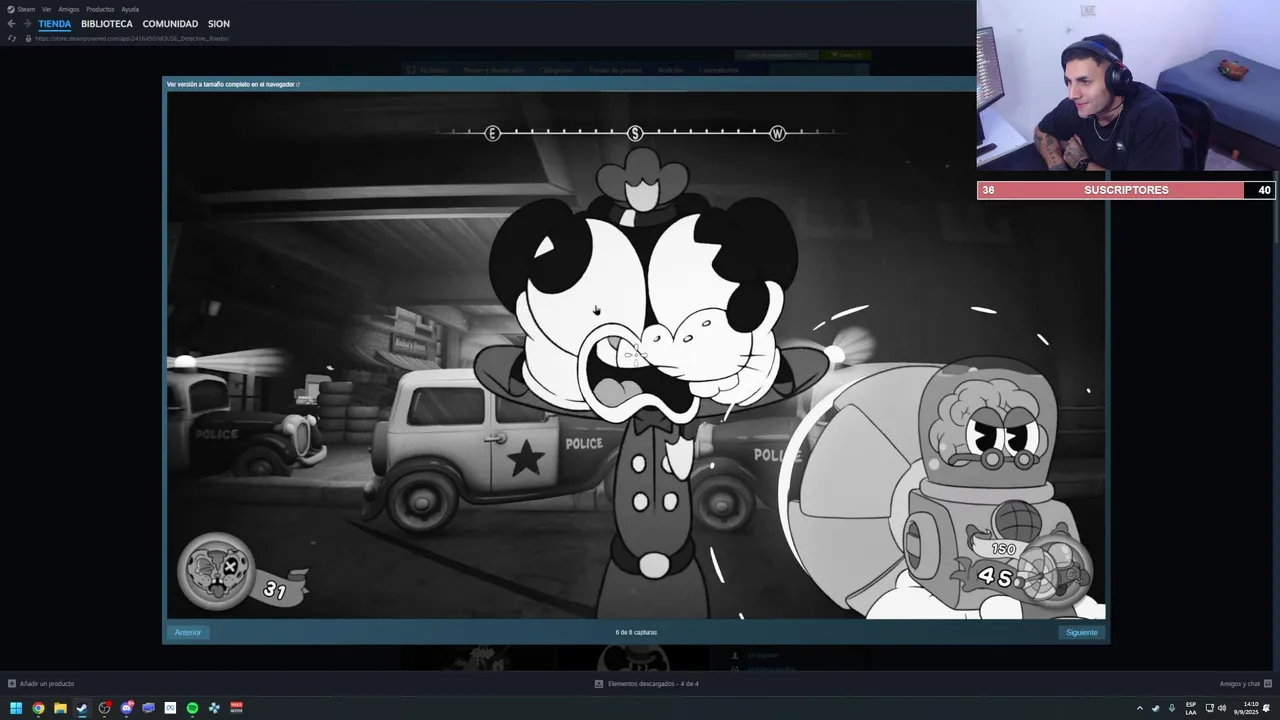This screenshot has width=1280, height=720.
Task: Open the Productos menu
Action: [x=100, y=9]
